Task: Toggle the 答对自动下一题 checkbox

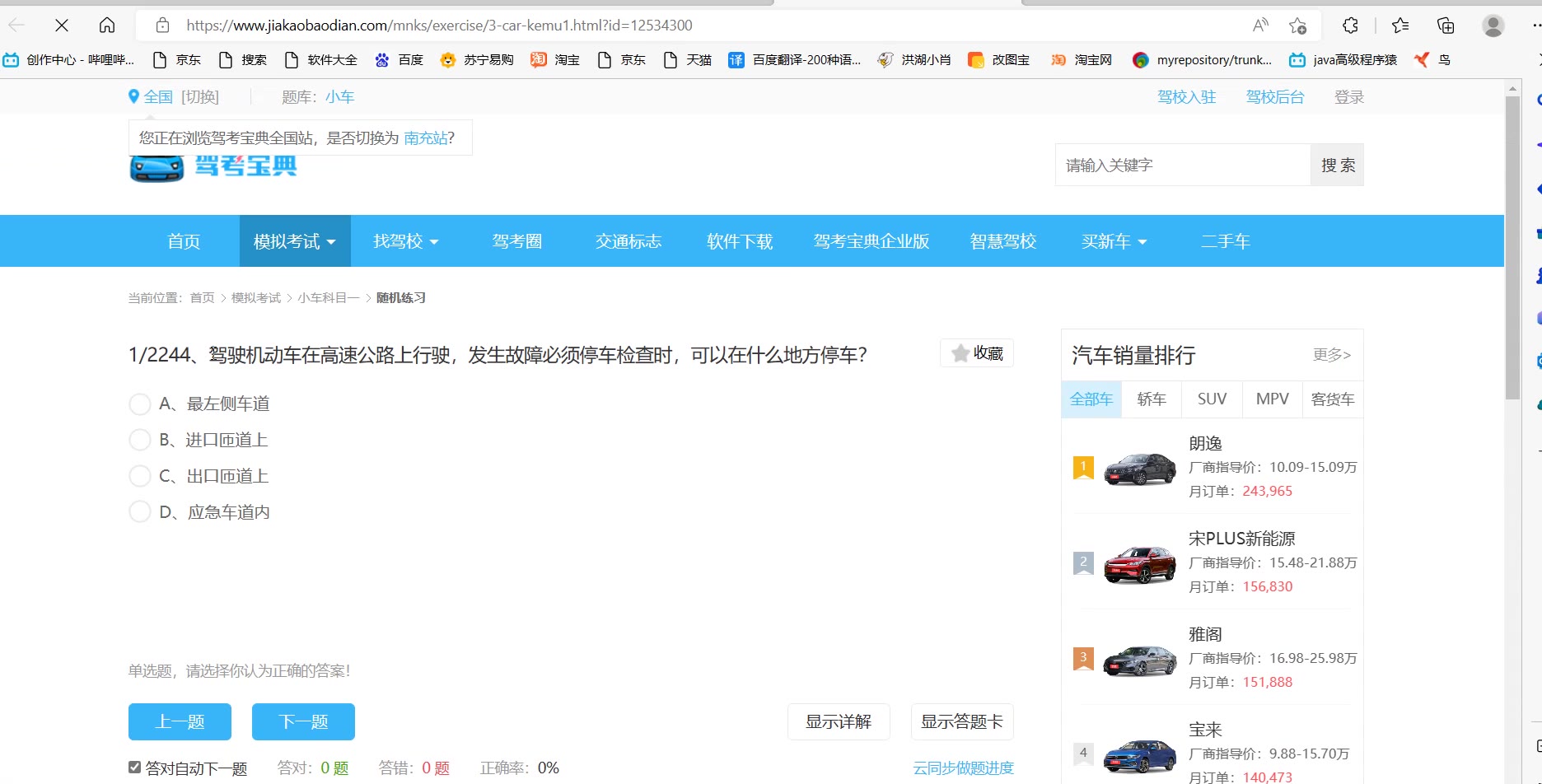Action: click(135, 768)
